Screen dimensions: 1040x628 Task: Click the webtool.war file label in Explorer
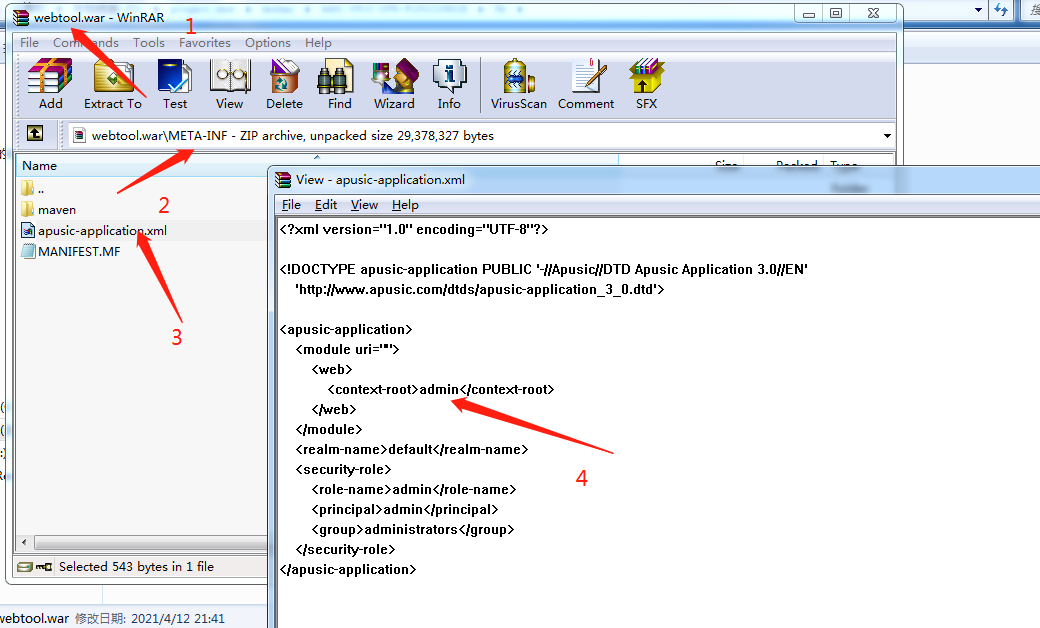point(34,618)
